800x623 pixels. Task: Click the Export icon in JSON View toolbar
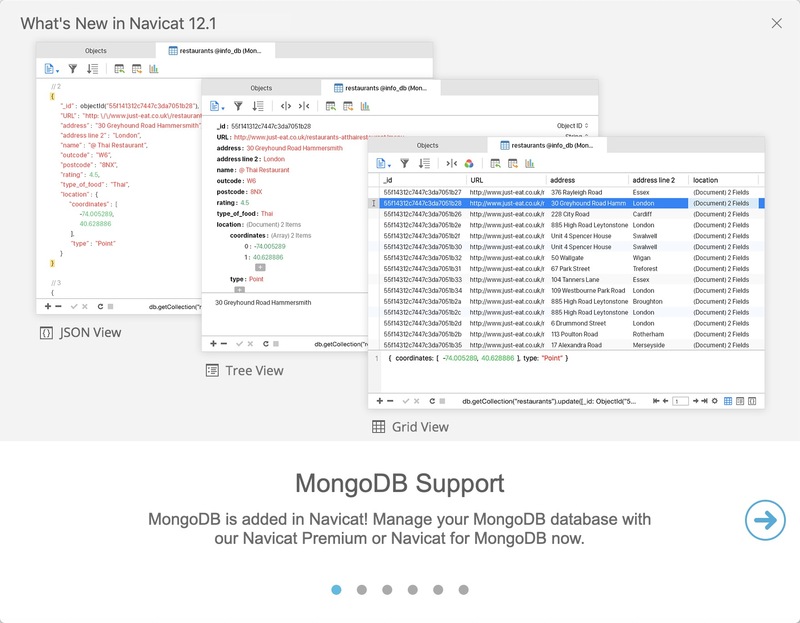[x=137, y=69]
